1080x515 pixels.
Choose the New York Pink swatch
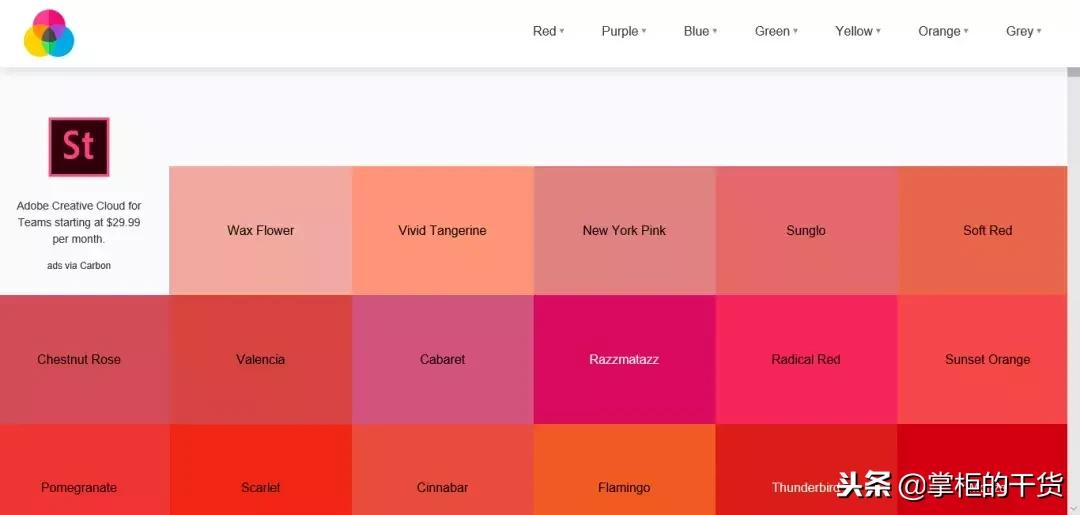click(x=624, y=230)
